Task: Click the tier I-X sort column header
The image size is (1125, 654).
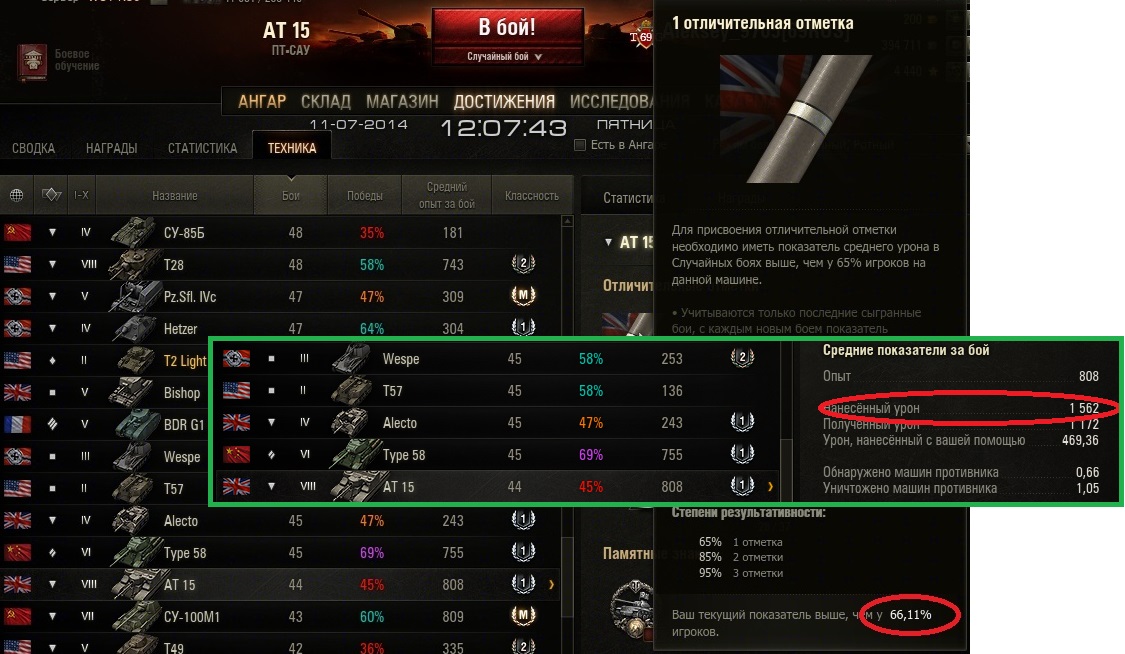Action: click(x=81, y=195)
